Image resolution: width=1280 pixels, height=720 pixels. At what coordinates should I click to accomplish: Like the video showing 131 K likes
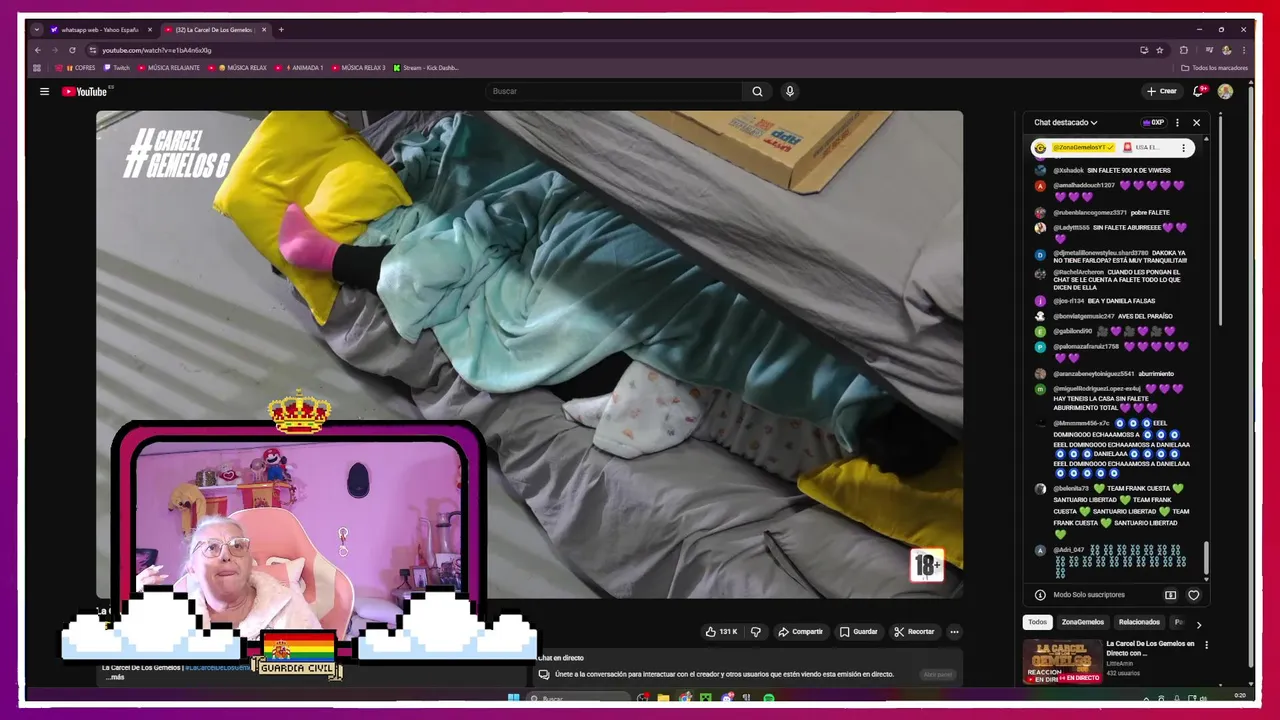721,632
